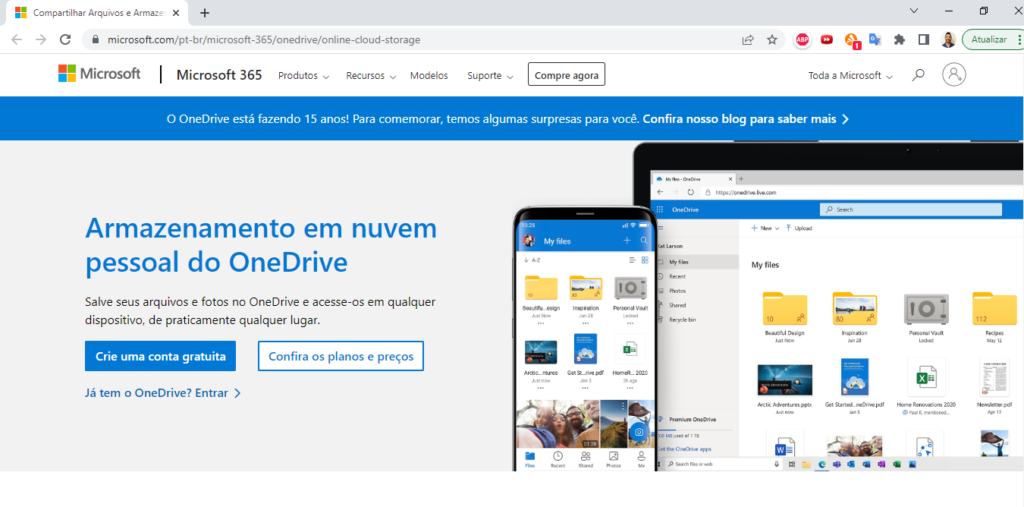Click the share page icon in address bar

(x=748, y=40)
